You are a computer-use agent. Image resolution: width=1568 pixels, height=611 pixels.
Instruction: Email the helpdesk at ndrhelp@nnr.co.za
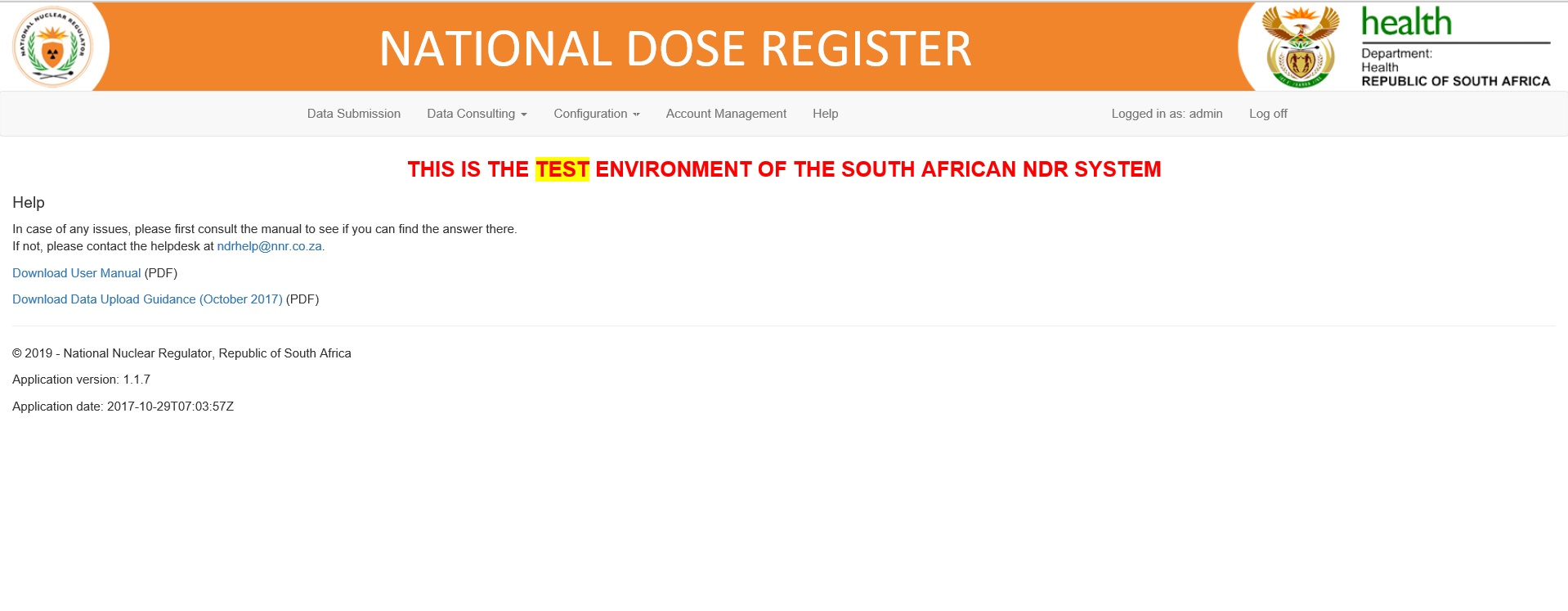point(269,246)
